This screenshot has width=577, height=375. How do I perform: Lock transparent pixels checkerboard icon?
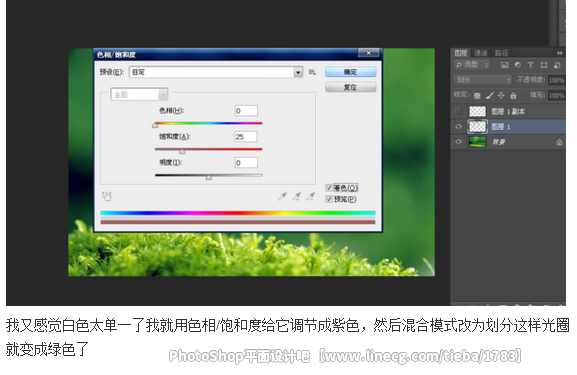point(477,96)
